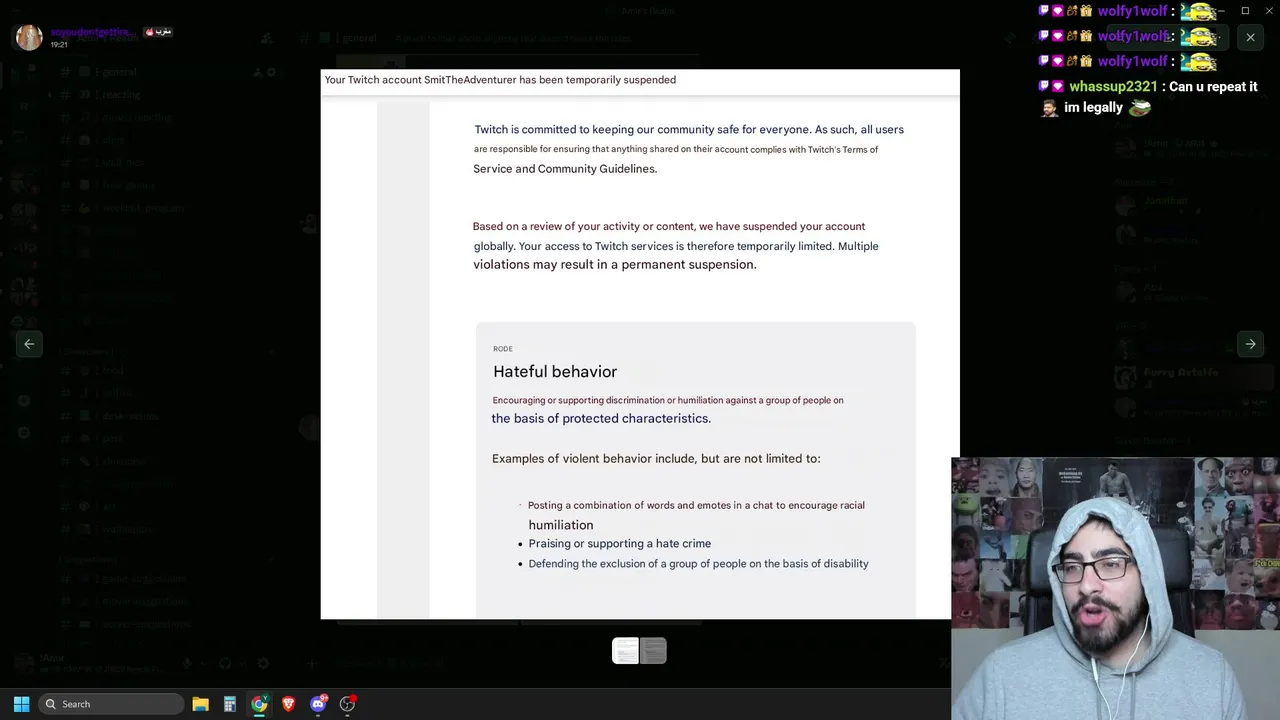Click the 'Hateful behavior' heading in the email
1280x720 pixels.
pos(555,371)
